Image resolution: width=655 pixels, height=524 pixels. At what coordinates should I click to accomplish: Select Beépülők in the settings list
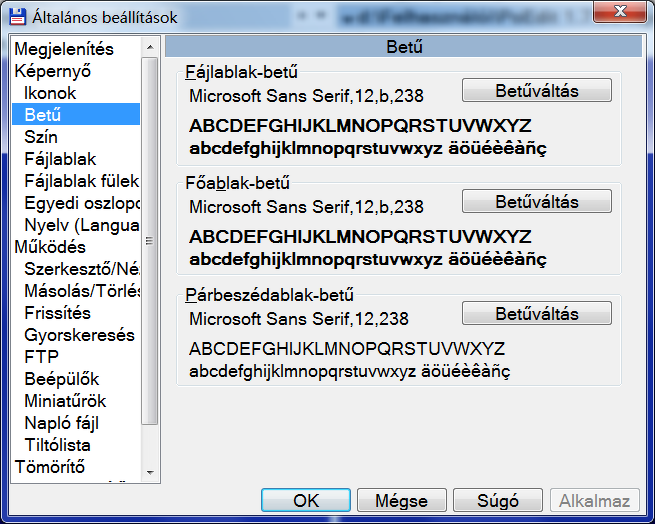tap(62, 379)
